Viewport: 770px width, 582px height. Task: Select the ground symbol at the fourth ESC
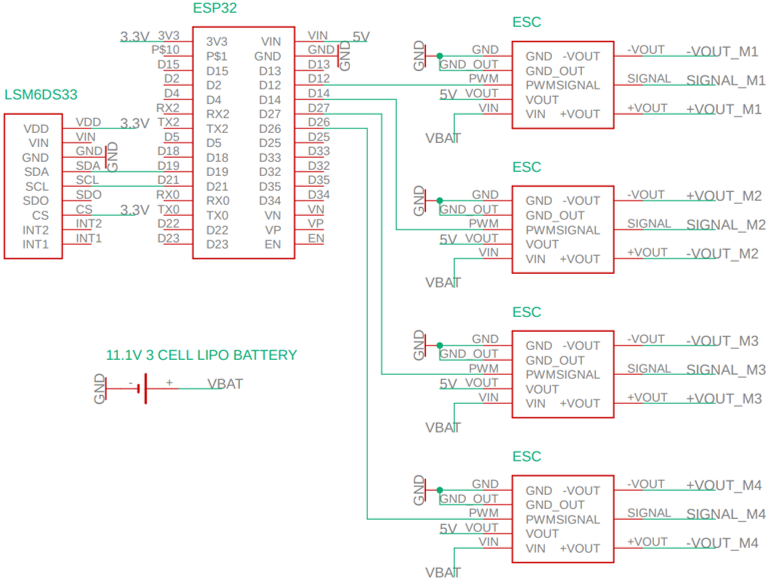421,490
